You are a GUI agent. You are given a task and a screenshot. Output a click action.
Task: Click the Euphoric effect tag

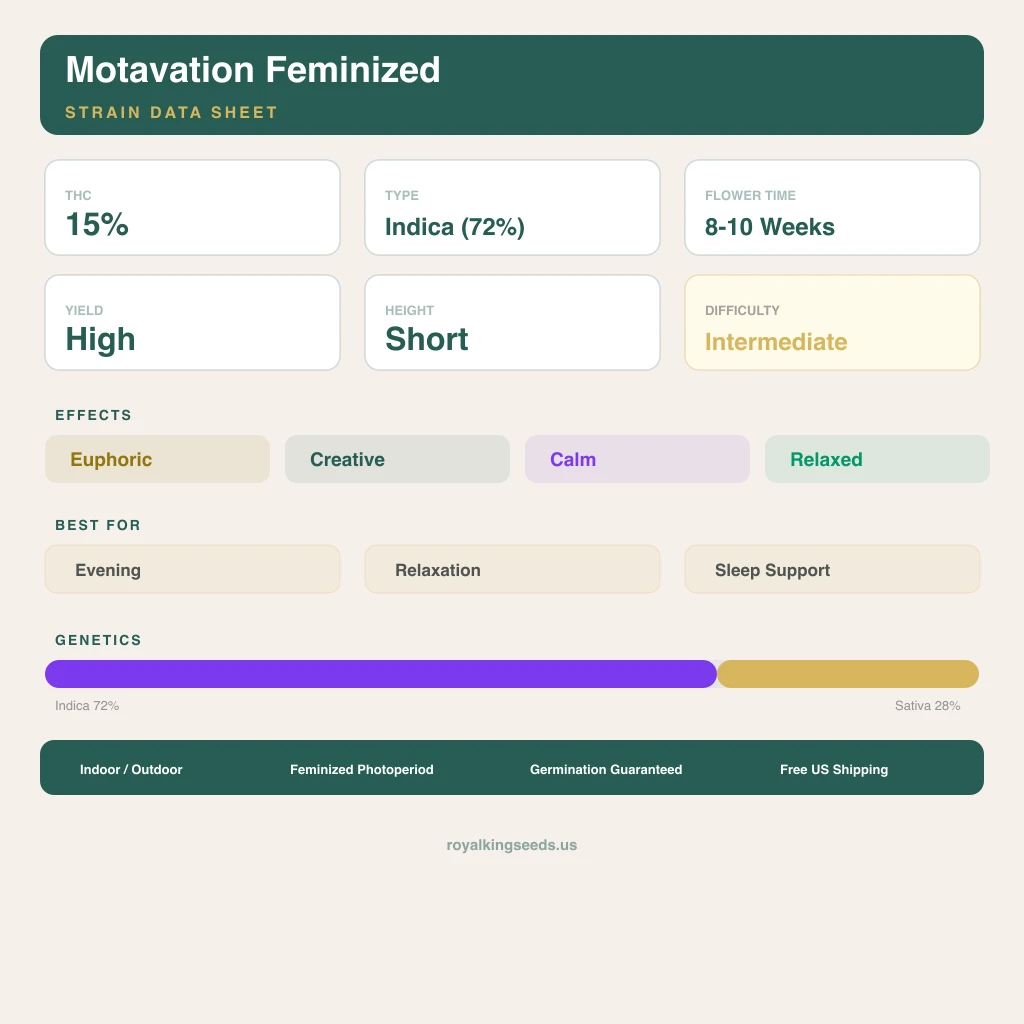(x=157, y=459)
